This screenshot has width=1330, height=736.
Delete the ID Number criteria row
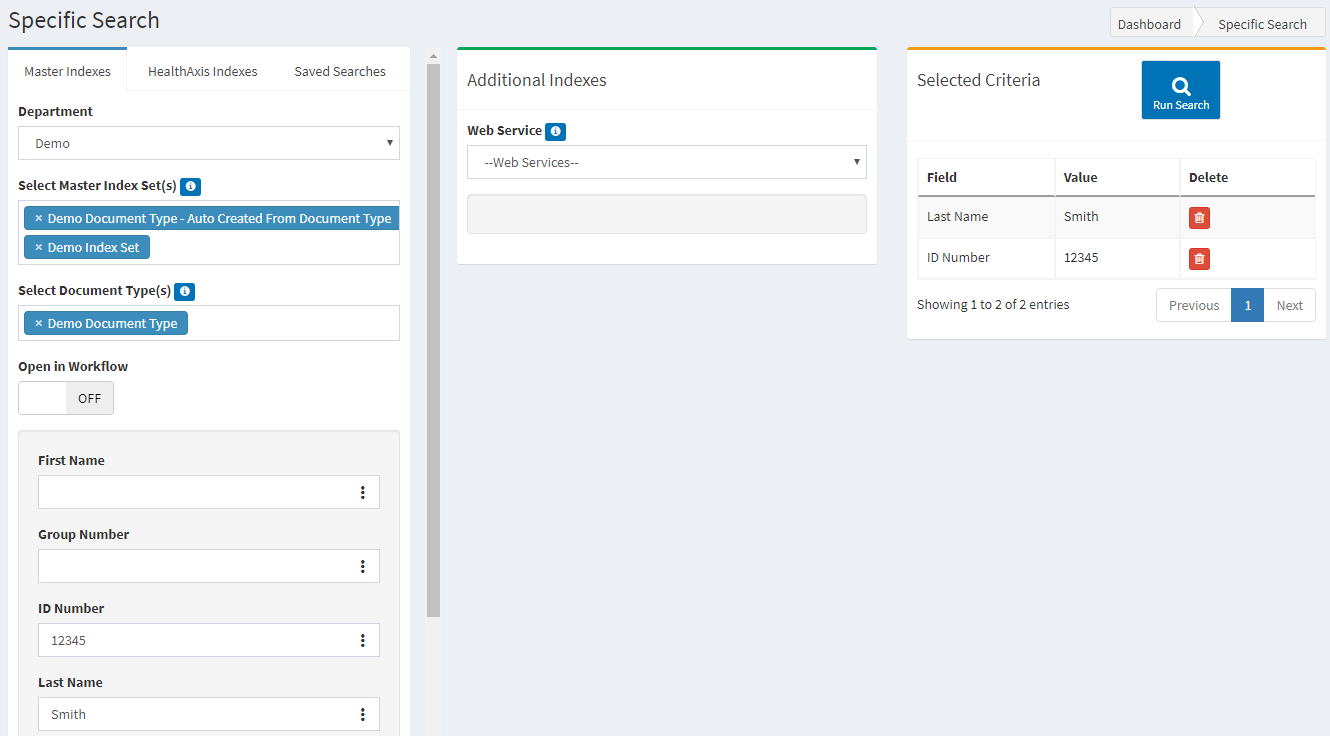[1199, 259]
